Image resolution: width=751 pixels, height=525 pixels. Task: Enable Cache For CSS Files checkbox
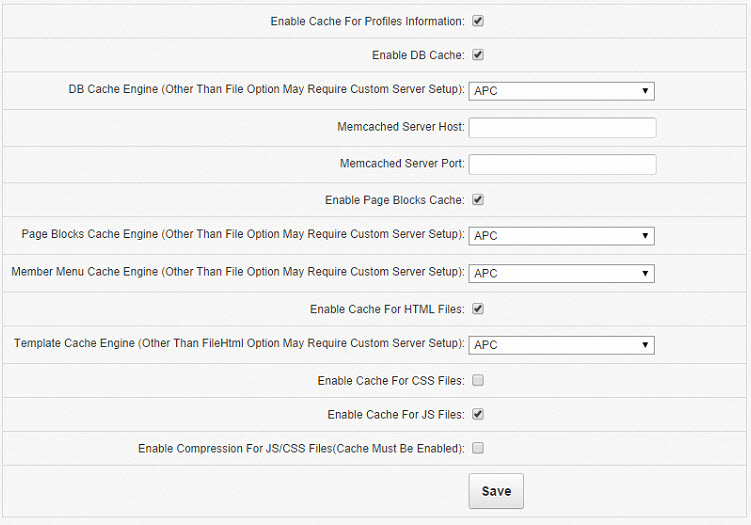pyautogui.click(x=478, y=380)
